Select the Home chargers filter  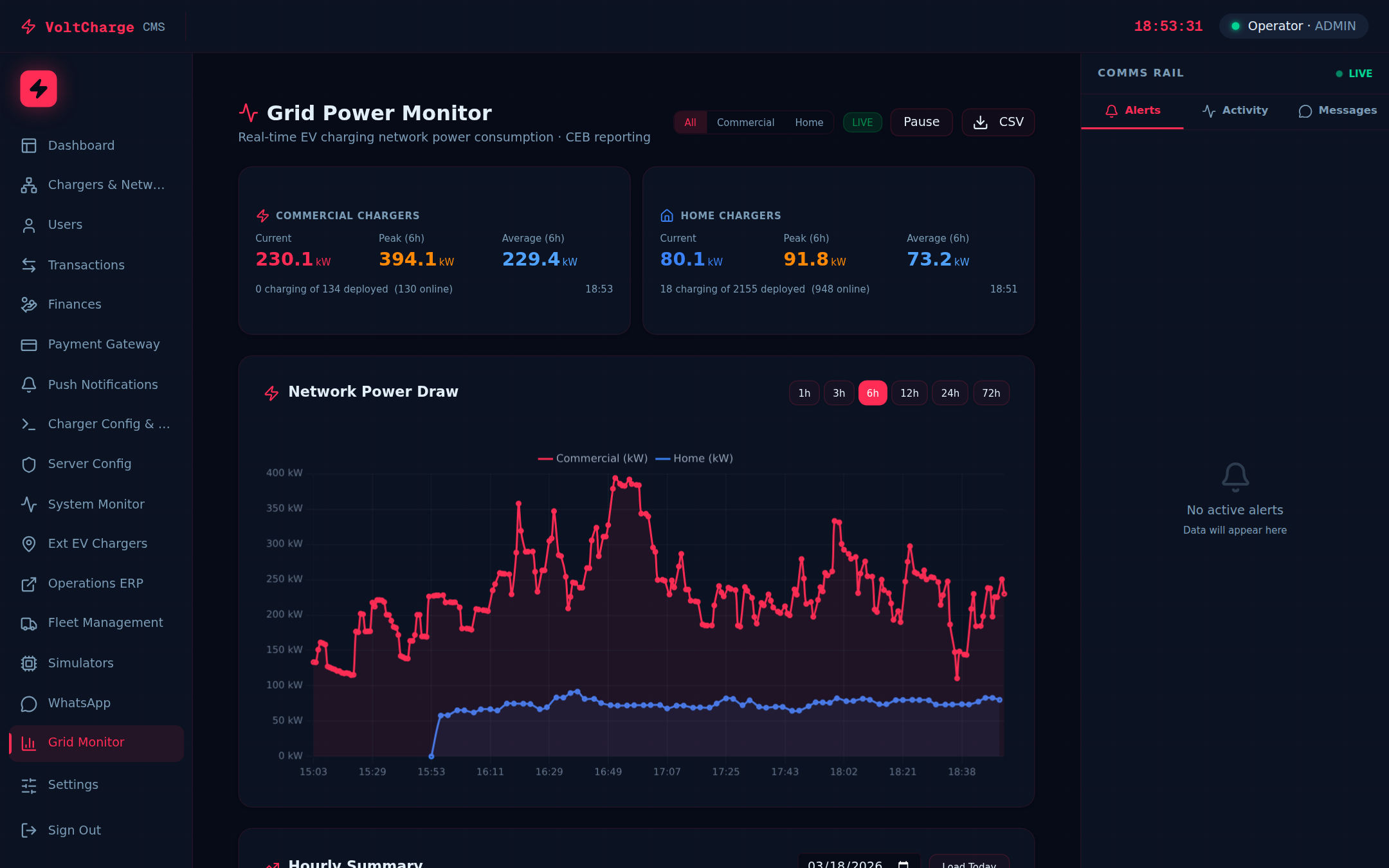(809, 122)
